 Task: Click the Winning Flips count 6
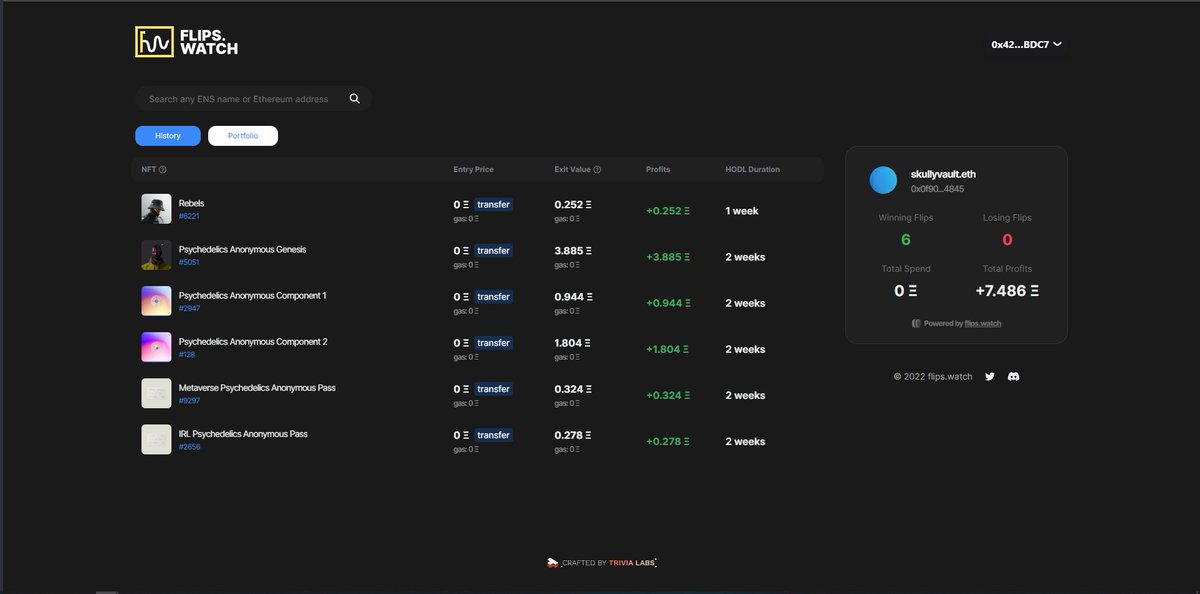point(906,240)
